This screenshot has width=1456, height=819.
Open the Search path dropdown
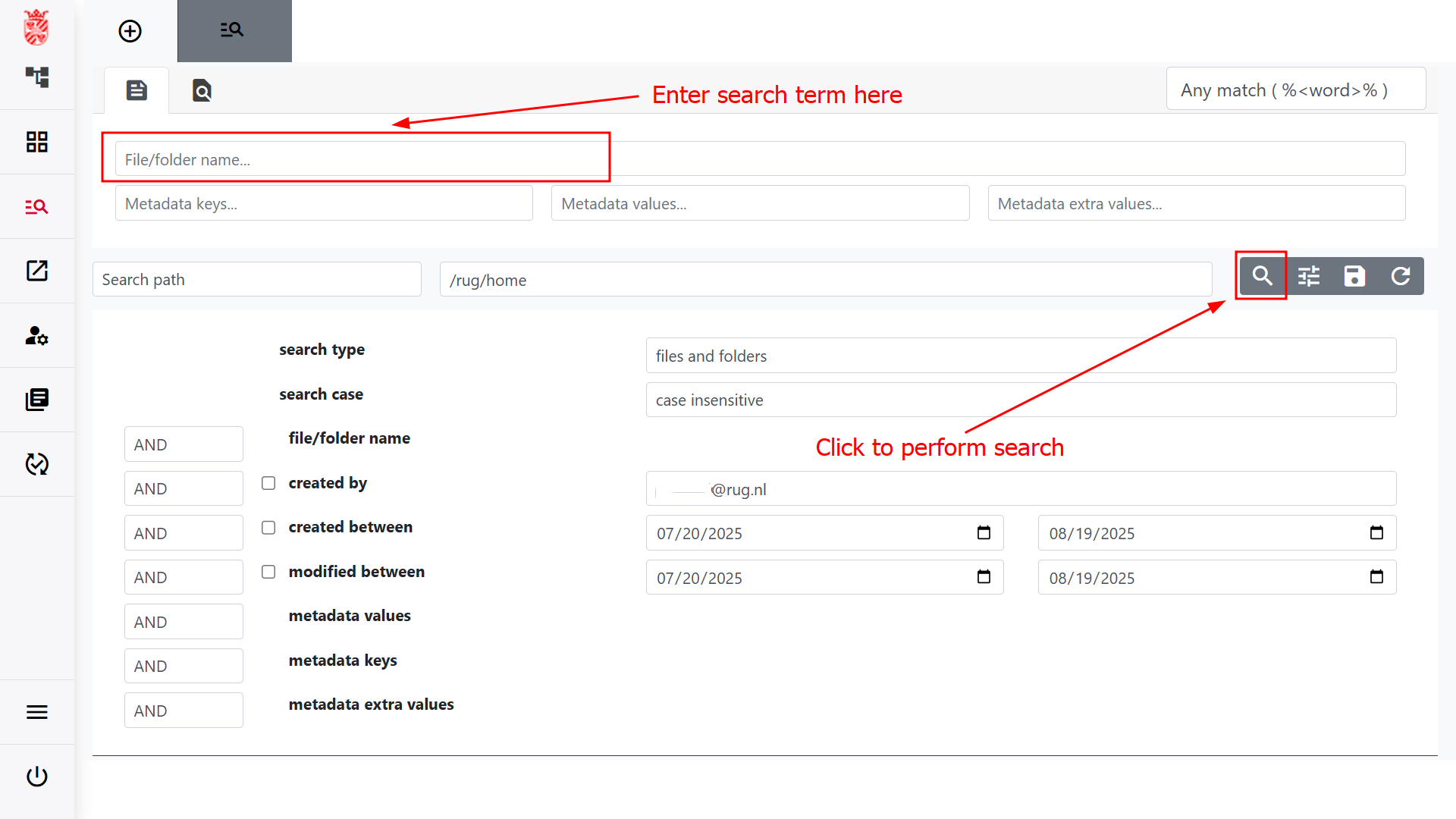pyautogui.click(x=257, y=279)
